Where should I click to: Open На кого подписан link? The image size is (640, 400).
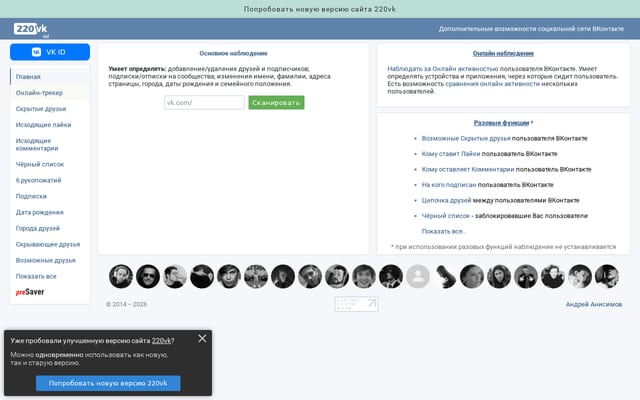449,185
